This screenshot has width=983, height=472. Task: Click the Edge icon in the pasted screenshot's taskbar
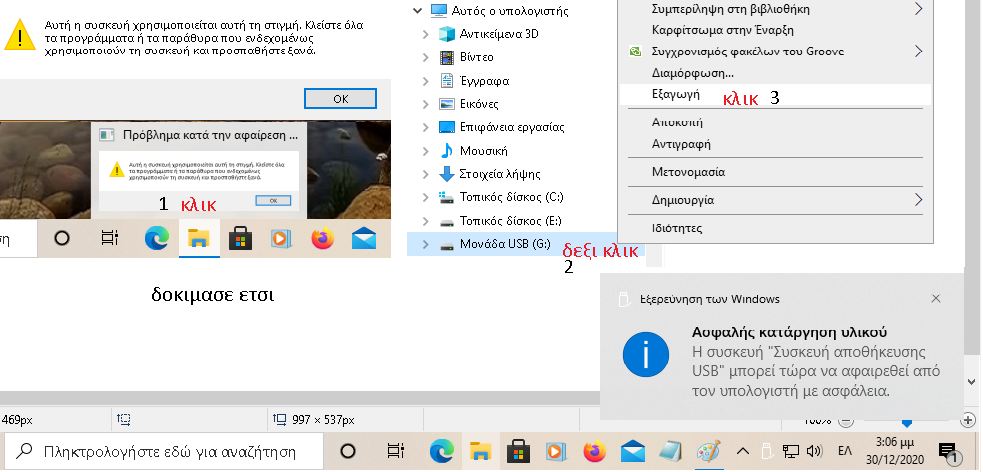[156, 238]
